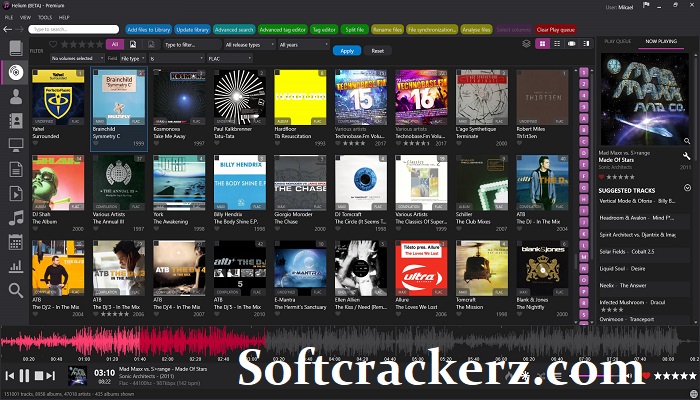Open the playlists play-file icon in sidebar
This screenshot has height=400, width=700.
(x=16, y=194)
